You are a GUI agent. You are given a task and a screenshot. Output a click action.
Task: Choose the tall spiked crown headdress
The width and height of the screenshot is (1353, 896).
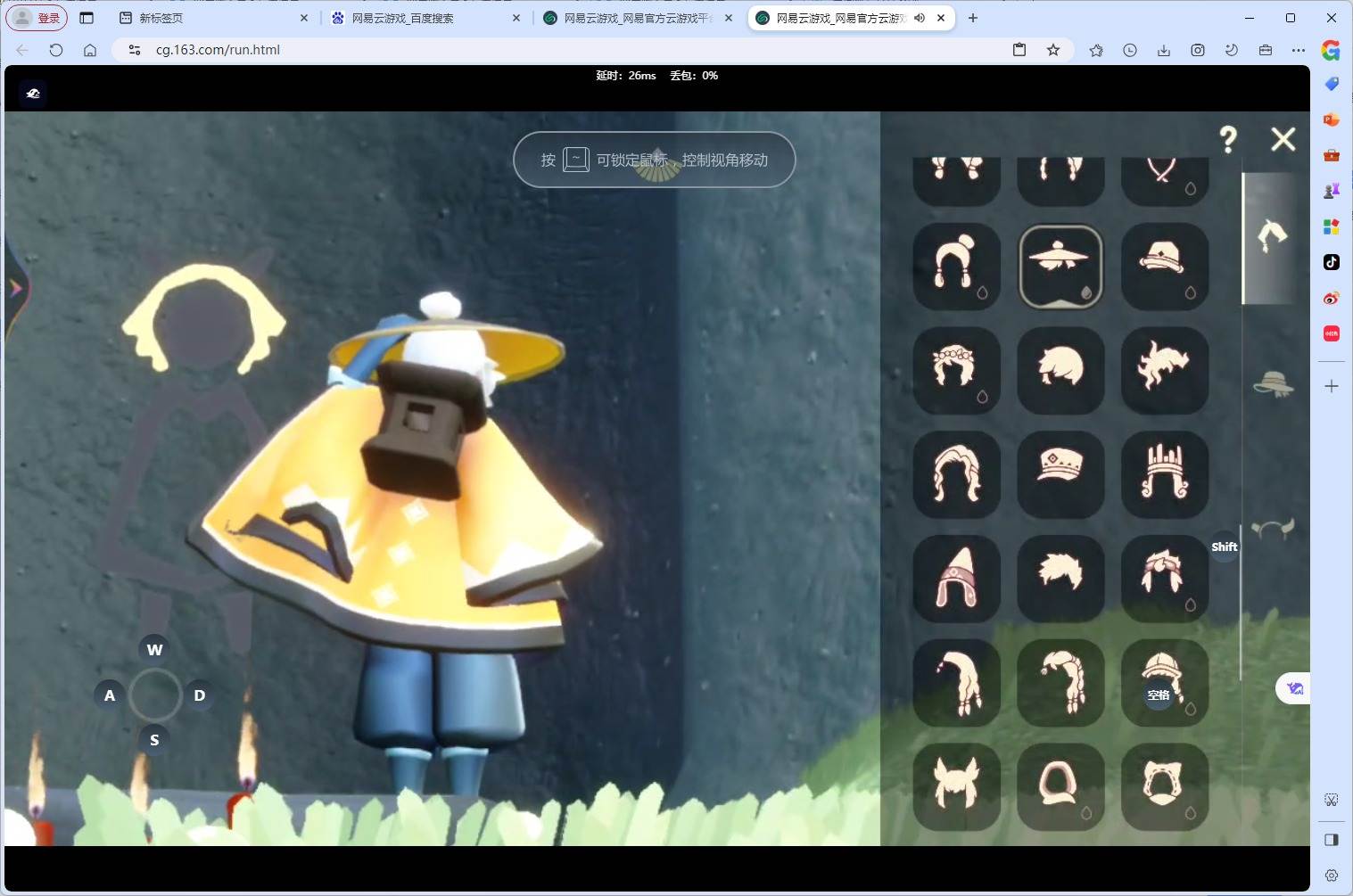pyautogui.click(x=1164, y=474)
